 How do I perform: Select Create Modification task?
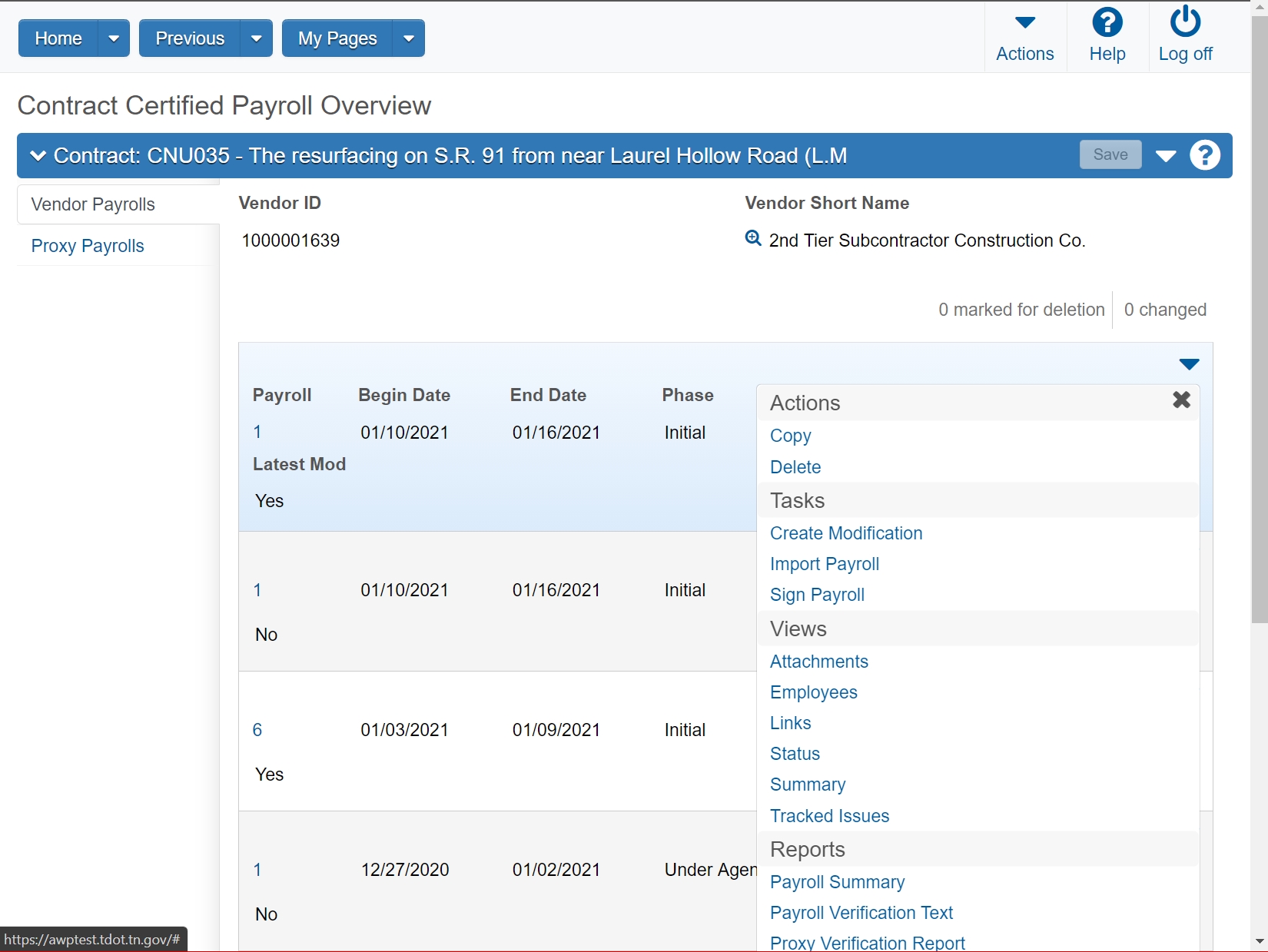point(846,533)
